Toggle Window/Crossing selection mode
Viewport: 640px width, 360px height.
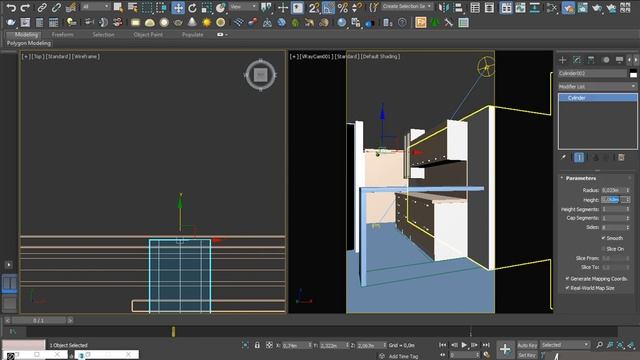[162, 7]
